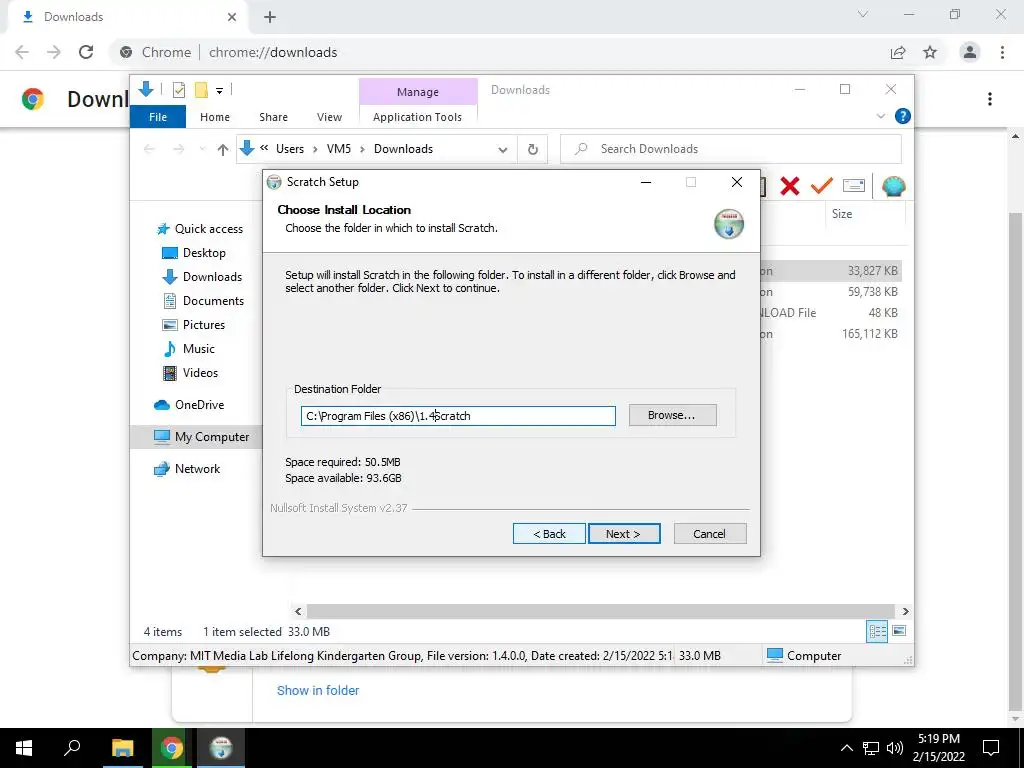This screenshot has width=1024, height=768.
Task: Select the file row sized 59,738 KB
Action: [831, 292]
